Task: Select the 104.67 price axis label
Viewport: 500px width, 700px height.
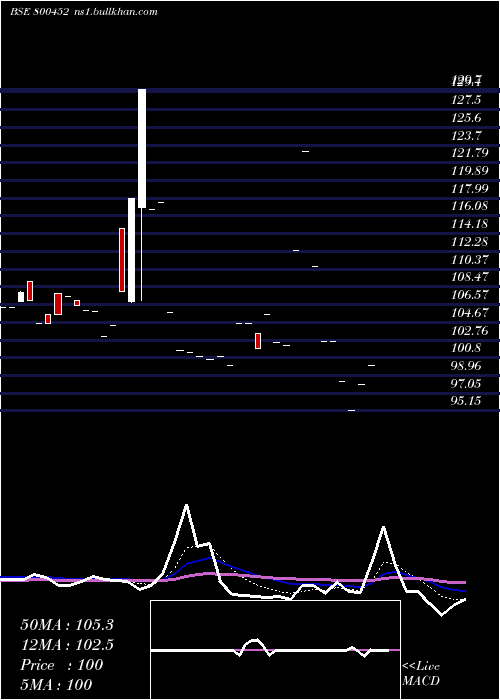Action: coord(469,312)
